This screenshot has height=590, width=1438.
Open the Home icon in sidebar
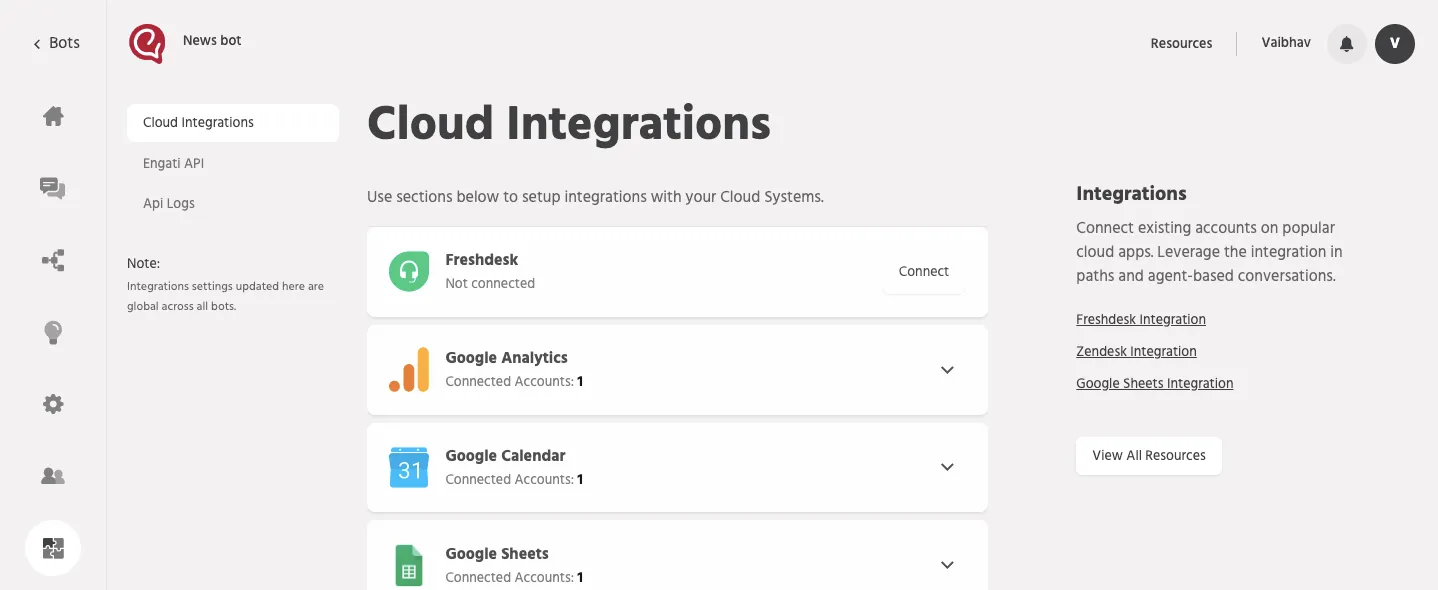[53, 116]
